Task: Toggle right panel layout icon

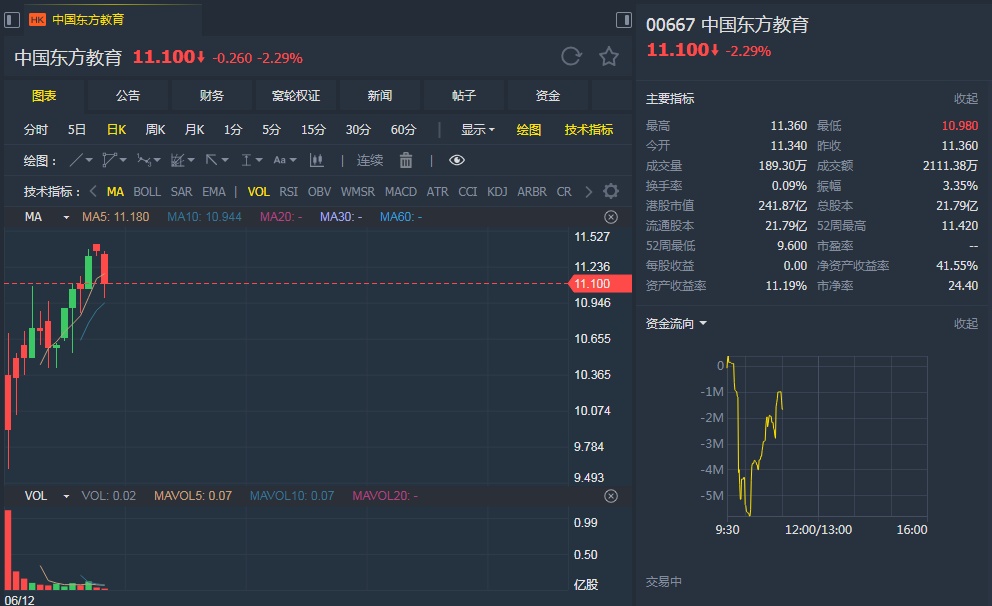Action: (624, 20)
